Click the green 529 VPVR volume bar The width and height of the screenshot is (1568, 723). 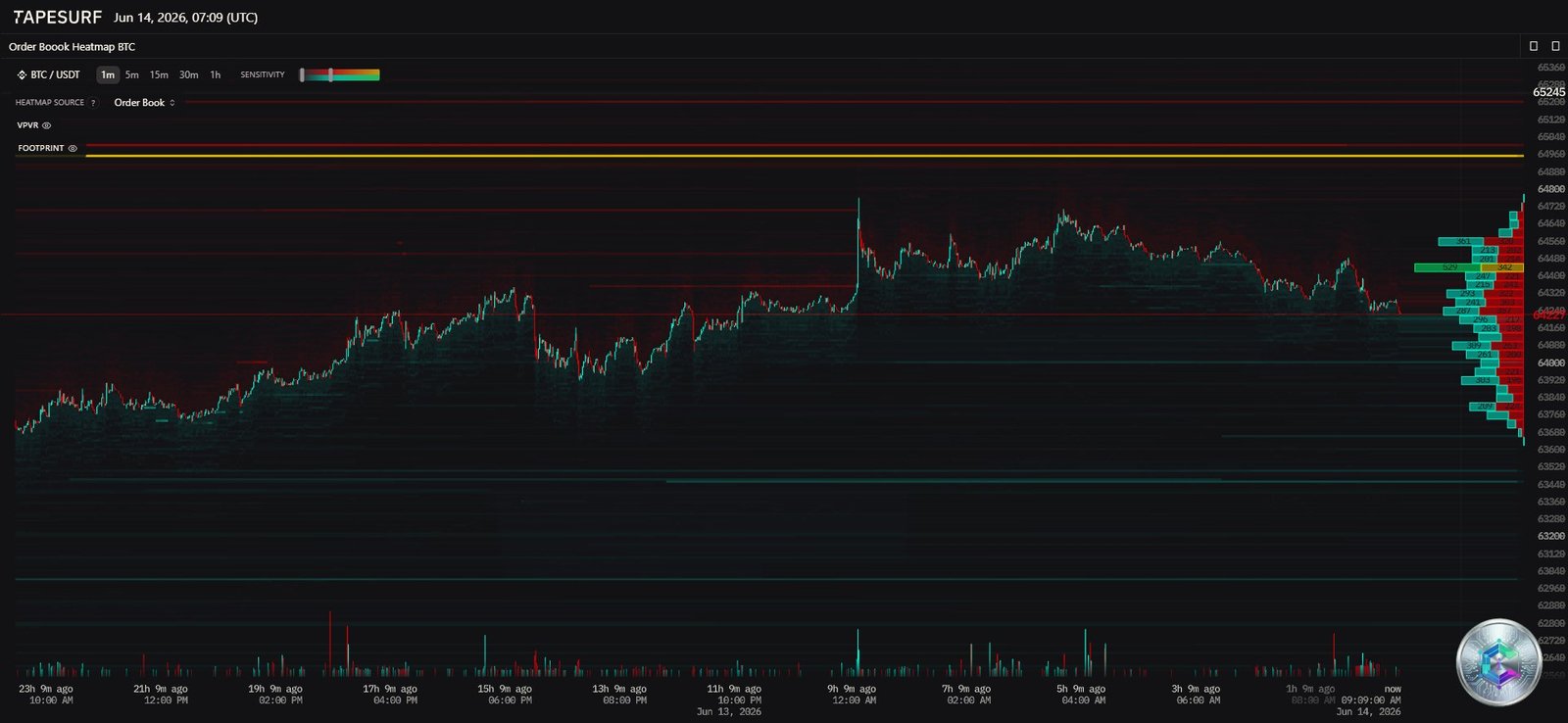pos(1447,267)
